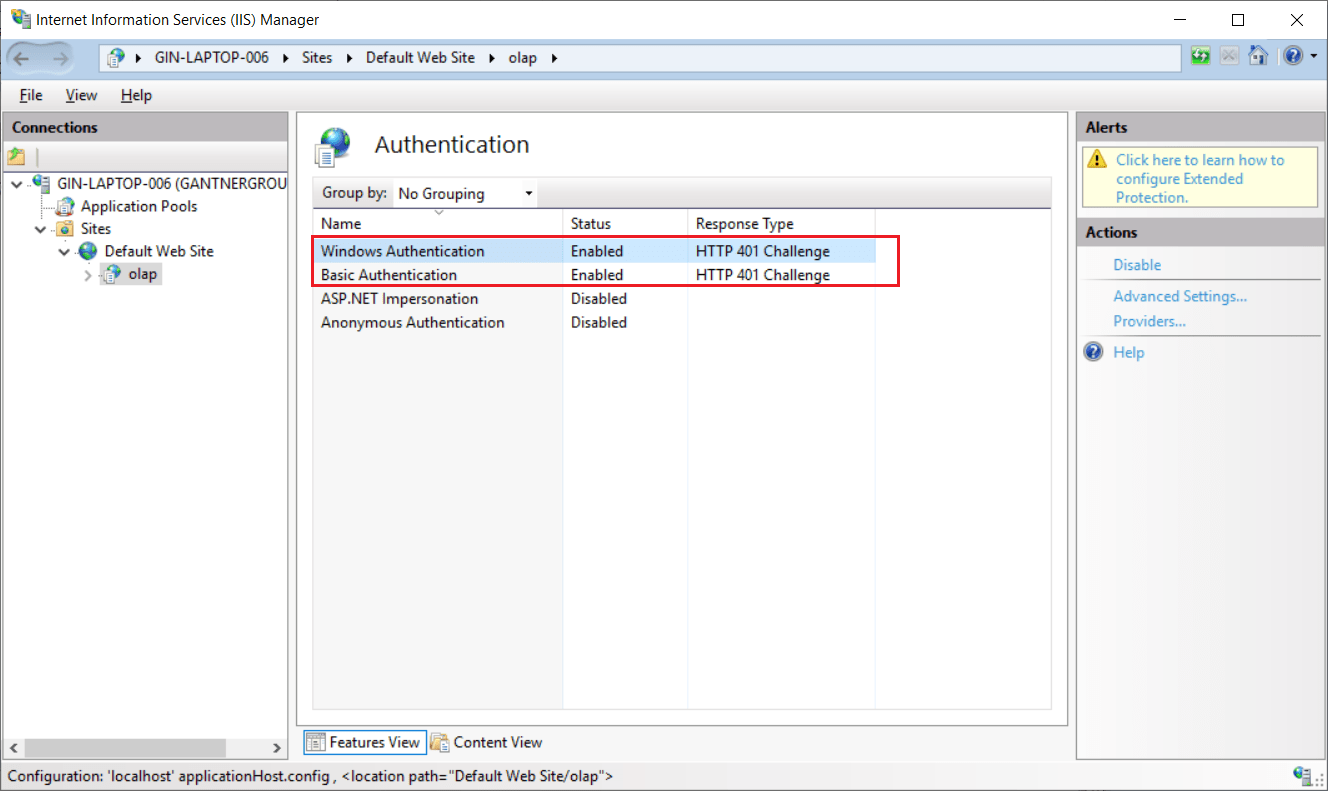Select Application Pools node
1328x791 pixels.
click(139, 206)
